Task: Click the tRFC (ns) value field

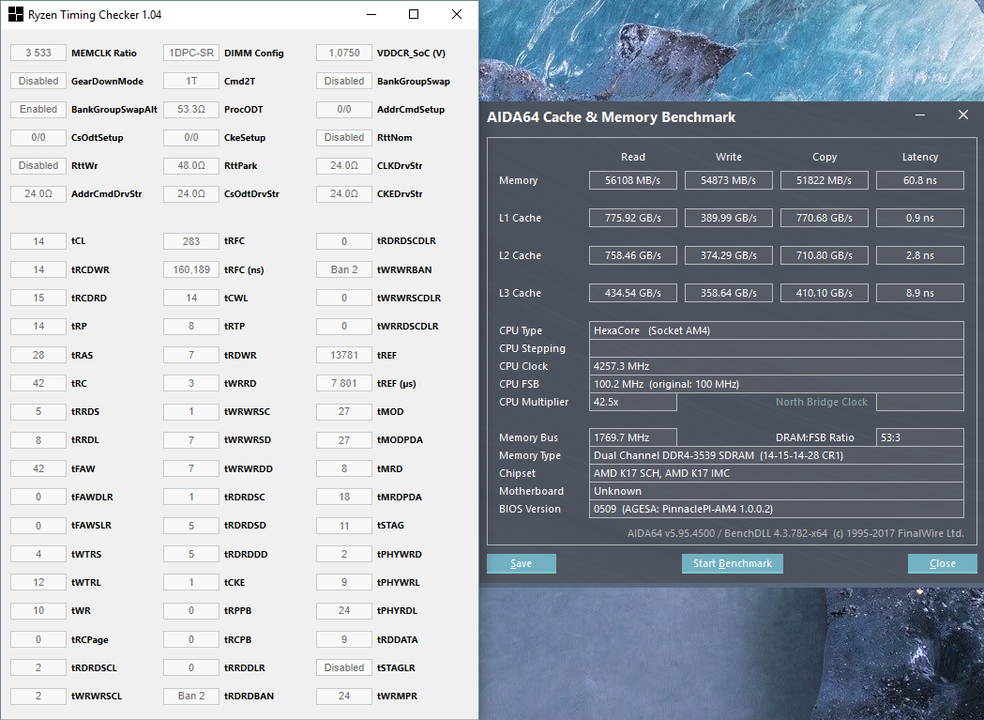Action: [191, 270]
